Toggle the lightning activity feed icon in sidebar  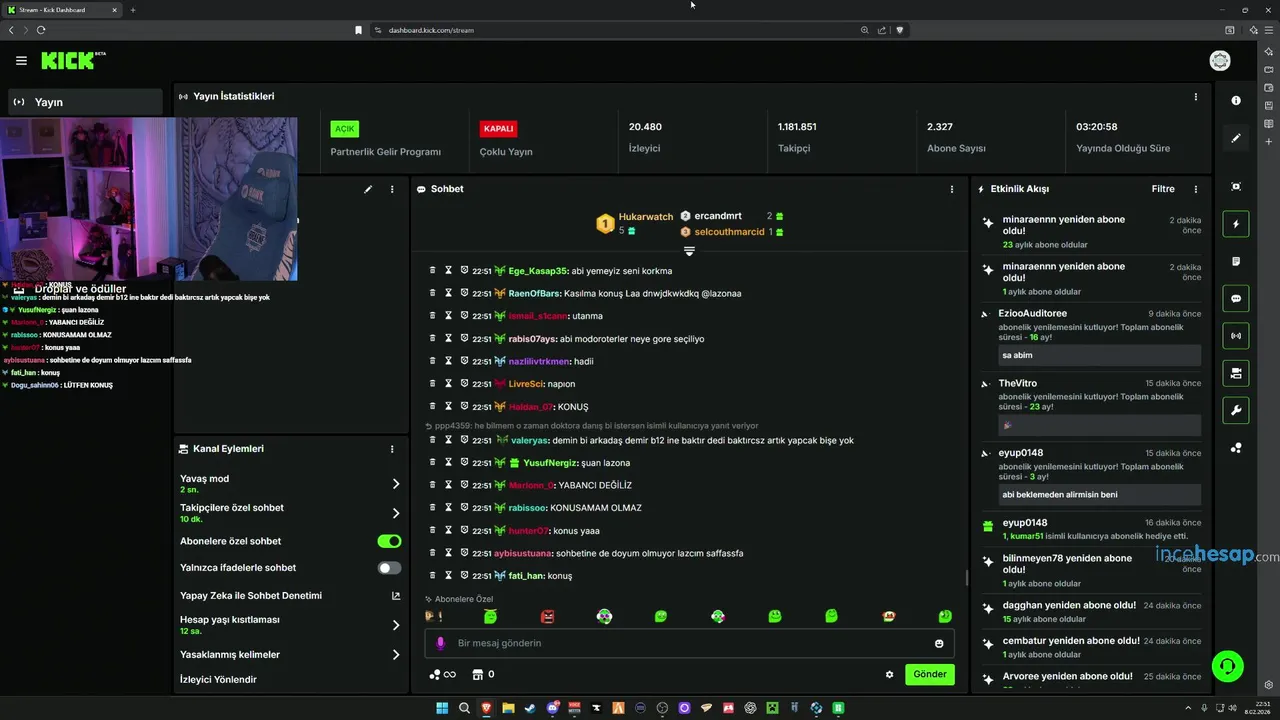(x=1236, y=224)
